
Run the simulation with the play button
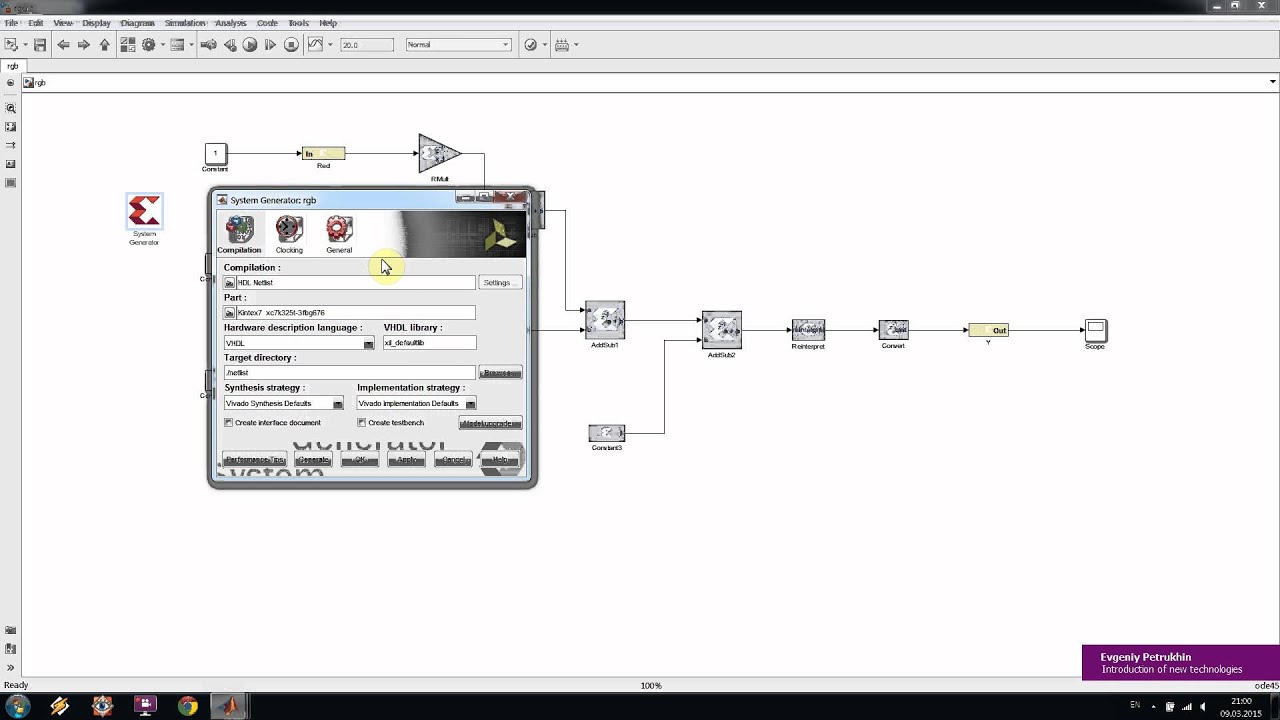pyautogui.click(x=250, y=45)
